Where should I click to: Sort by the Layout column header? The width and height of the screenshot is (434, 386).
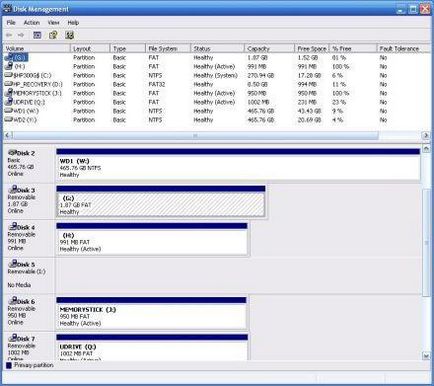pyautogui.click(x=90, y=49)
